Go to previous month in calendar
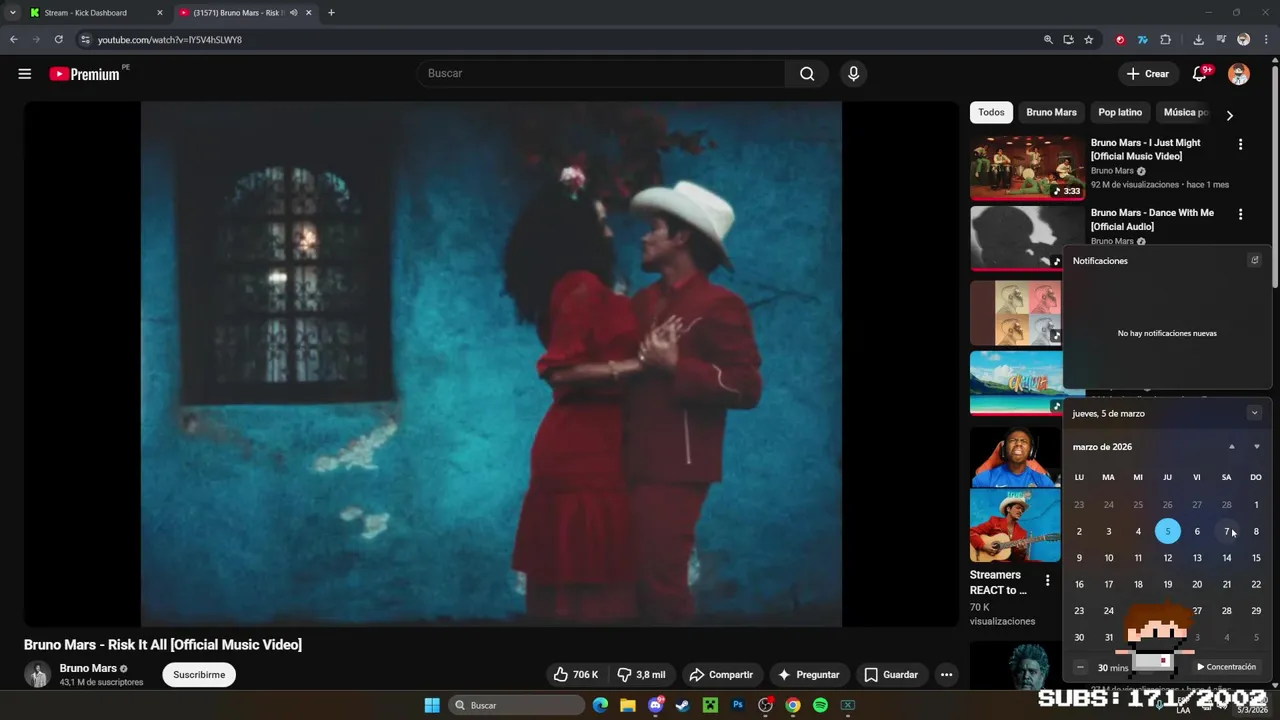Screen dimensions: 1280x720 tap(1231, 447)
